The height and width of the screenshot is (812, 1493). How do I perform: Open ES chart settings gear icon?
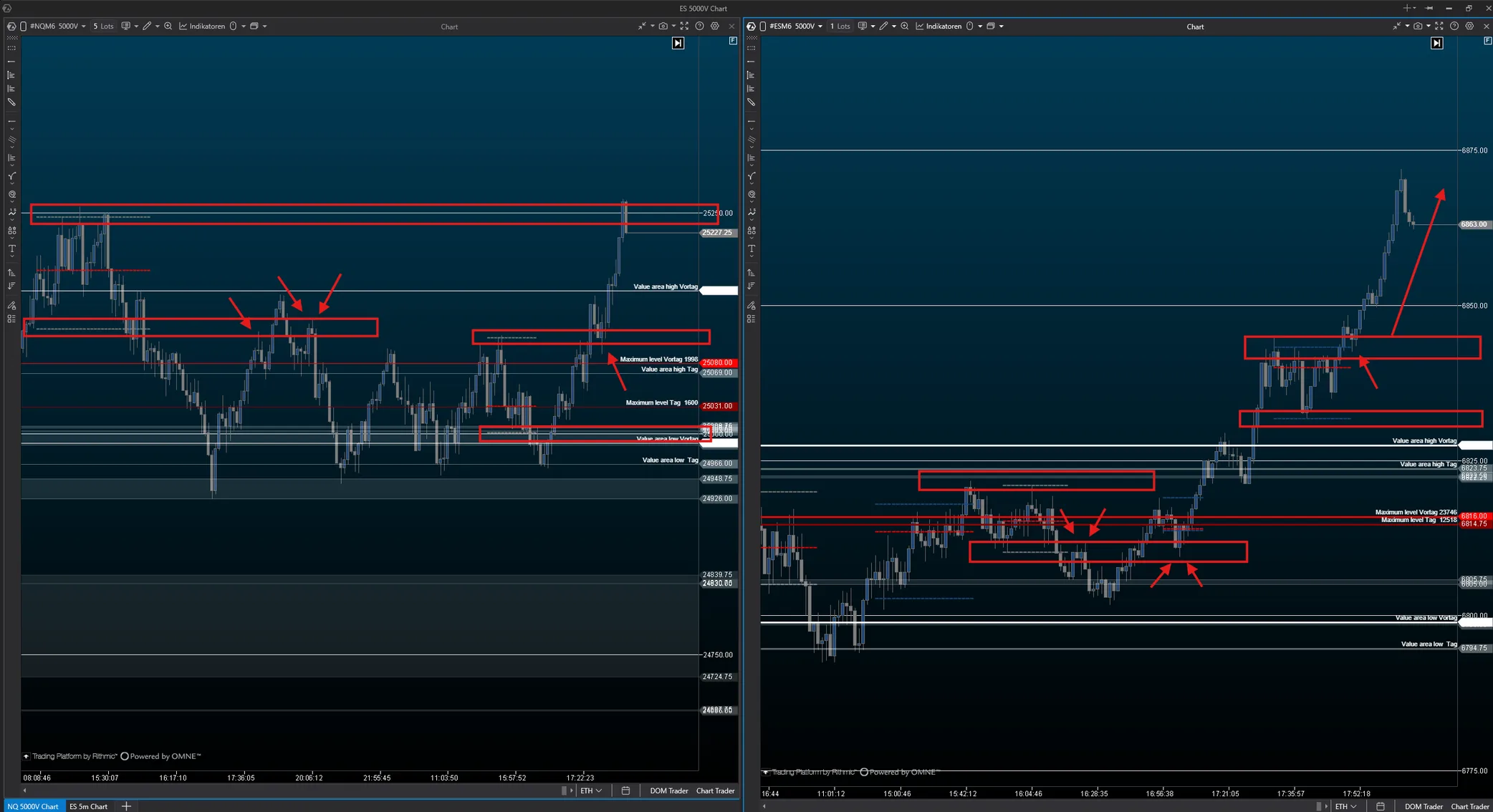point(1469,26)
